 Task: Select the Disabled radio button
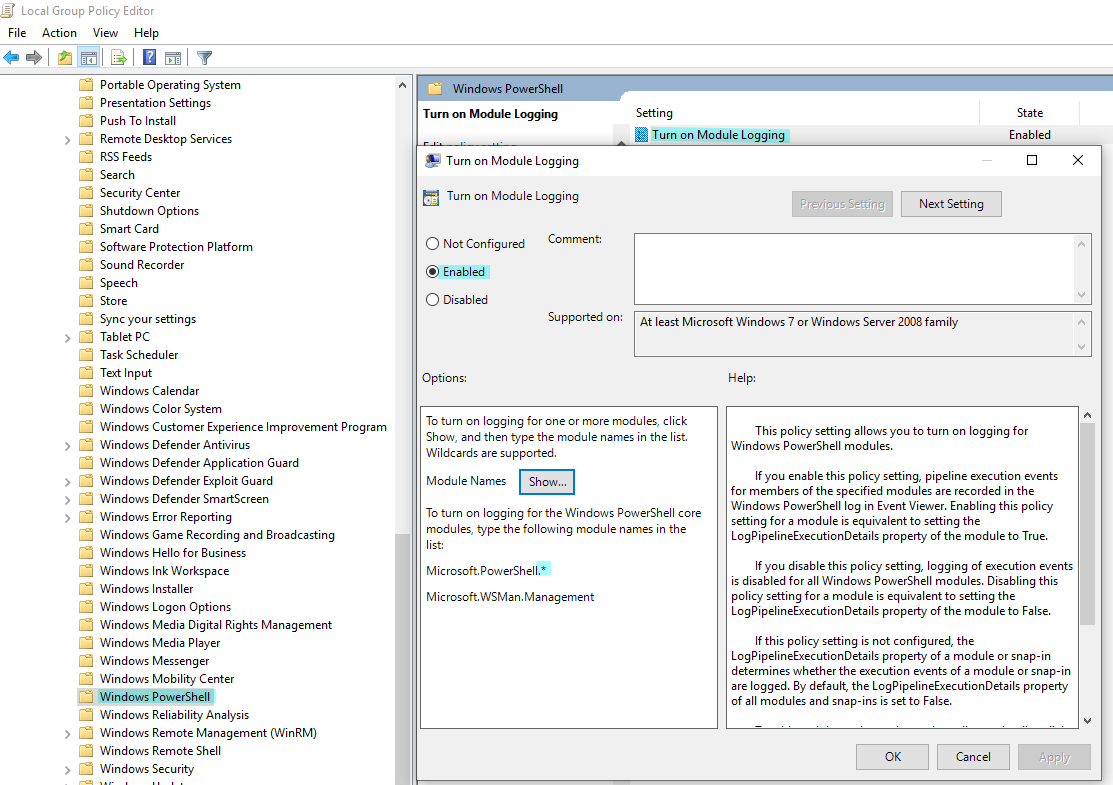tap(432, 300)
